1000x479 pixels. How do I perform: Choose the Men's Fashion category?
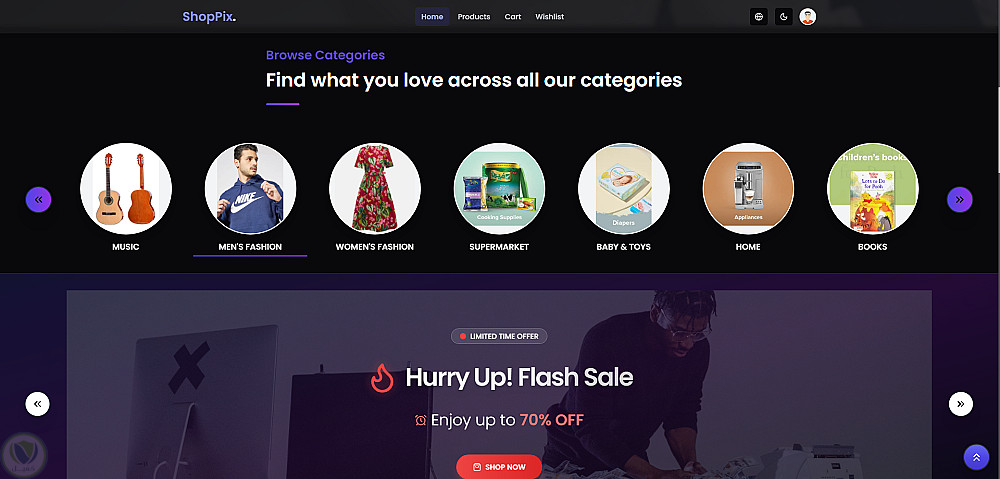250,189
